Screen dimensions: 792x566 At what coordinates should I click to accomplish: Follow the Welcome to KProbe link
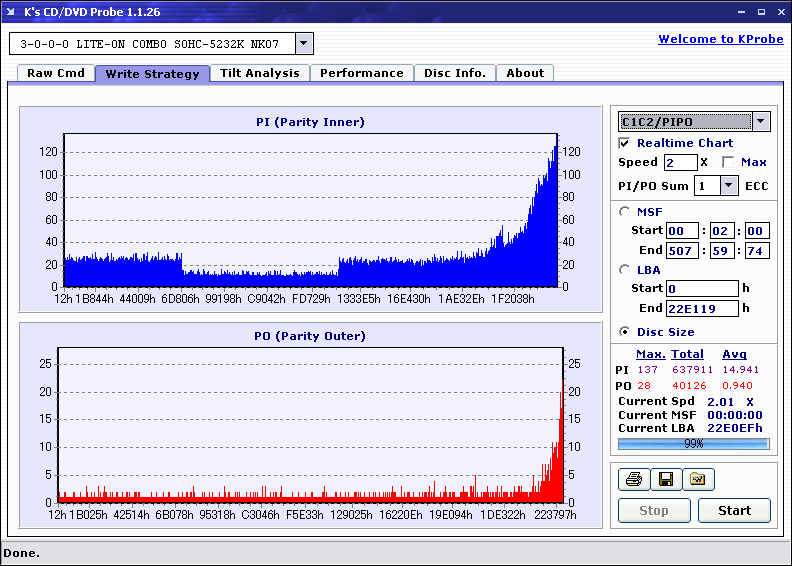[x=721, y=39]
